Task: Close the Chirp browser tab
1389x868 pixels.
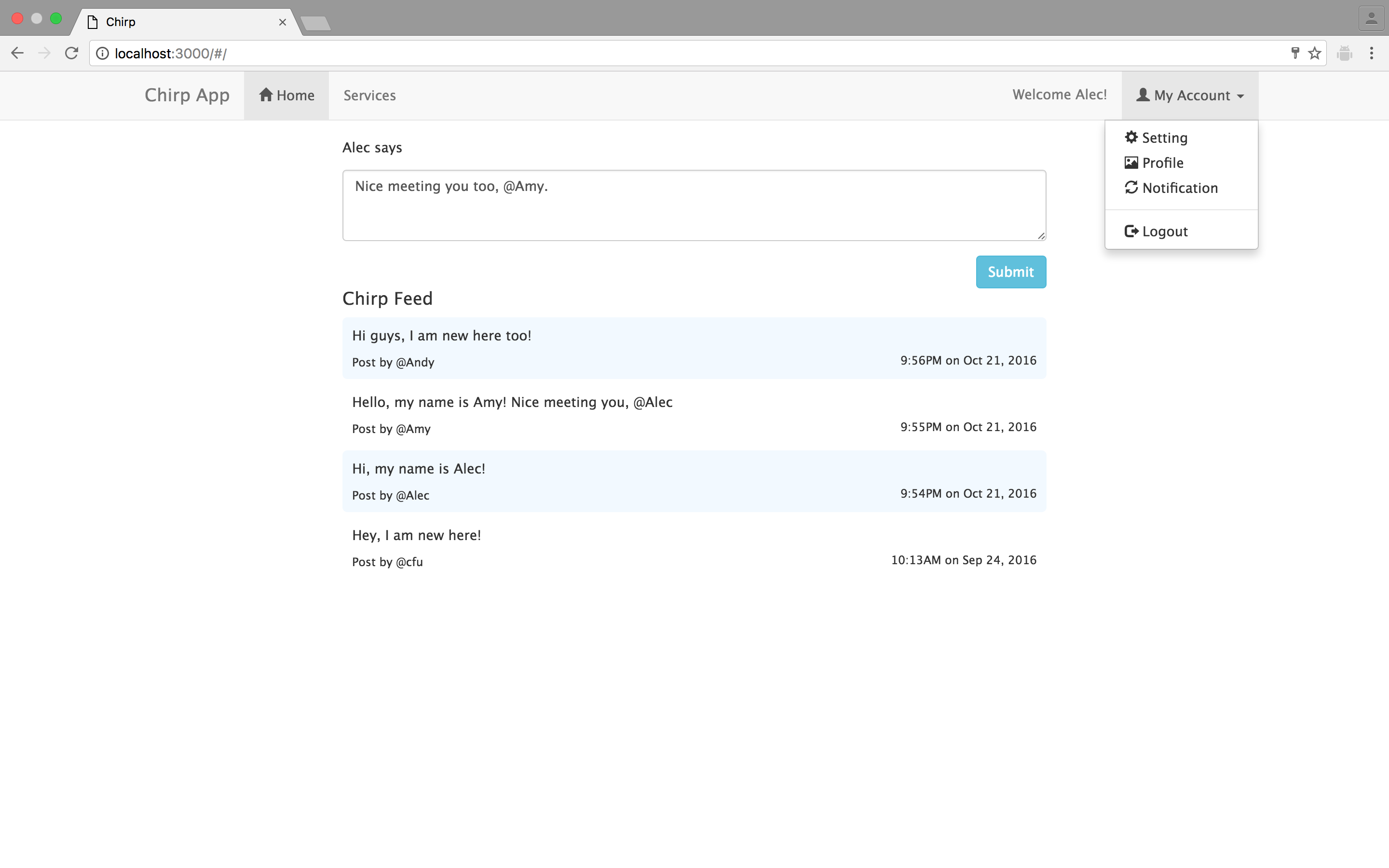Action: [x=283, y=22]
